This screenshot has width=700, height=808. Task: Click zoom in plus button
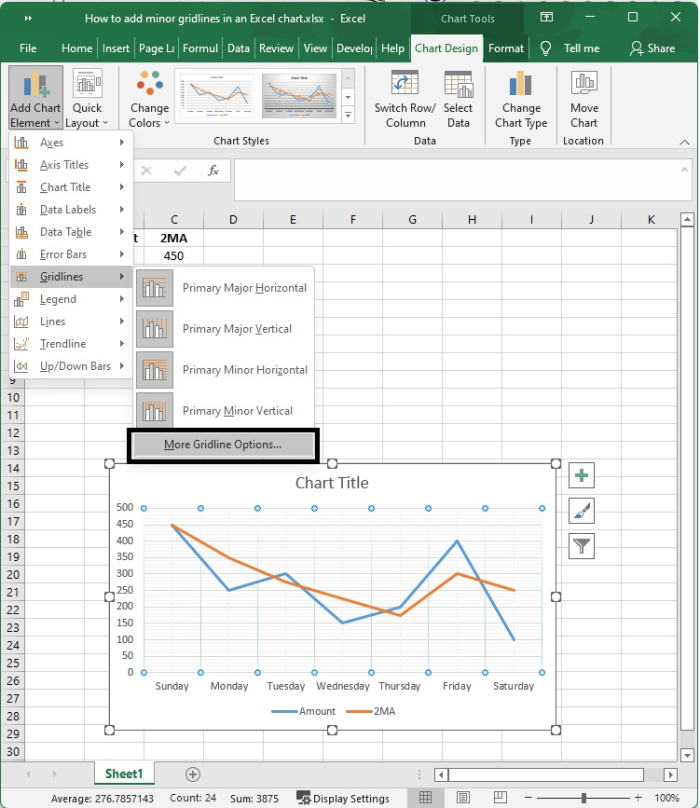pyautogui.click(x=638, y=798)
